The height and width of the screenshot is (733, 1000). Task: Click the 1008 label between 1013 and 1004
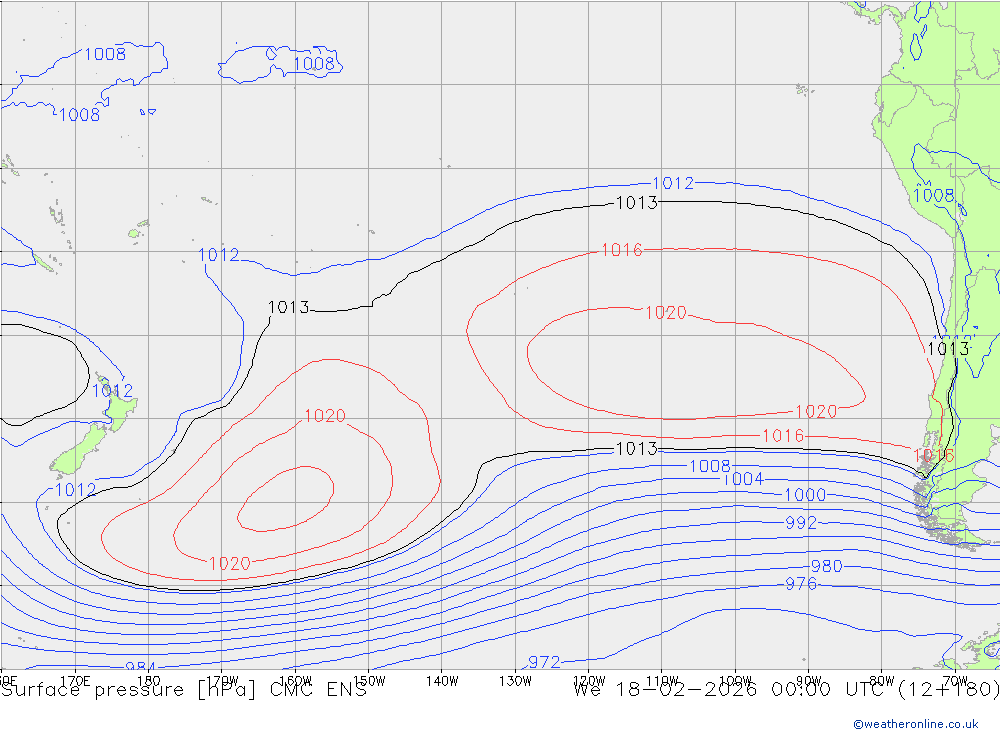[x=710, y=466]
